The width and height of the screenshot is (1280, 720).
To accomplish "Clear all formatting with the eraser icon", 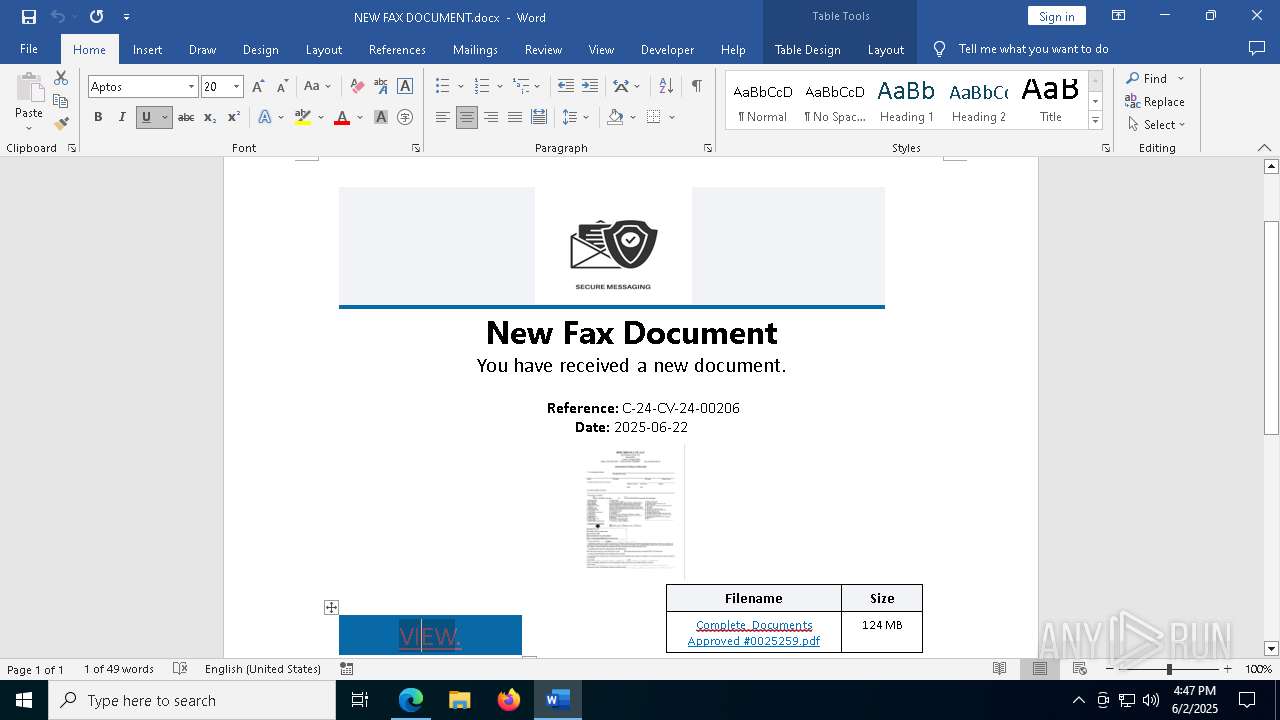I will click(x=357, y=87).
